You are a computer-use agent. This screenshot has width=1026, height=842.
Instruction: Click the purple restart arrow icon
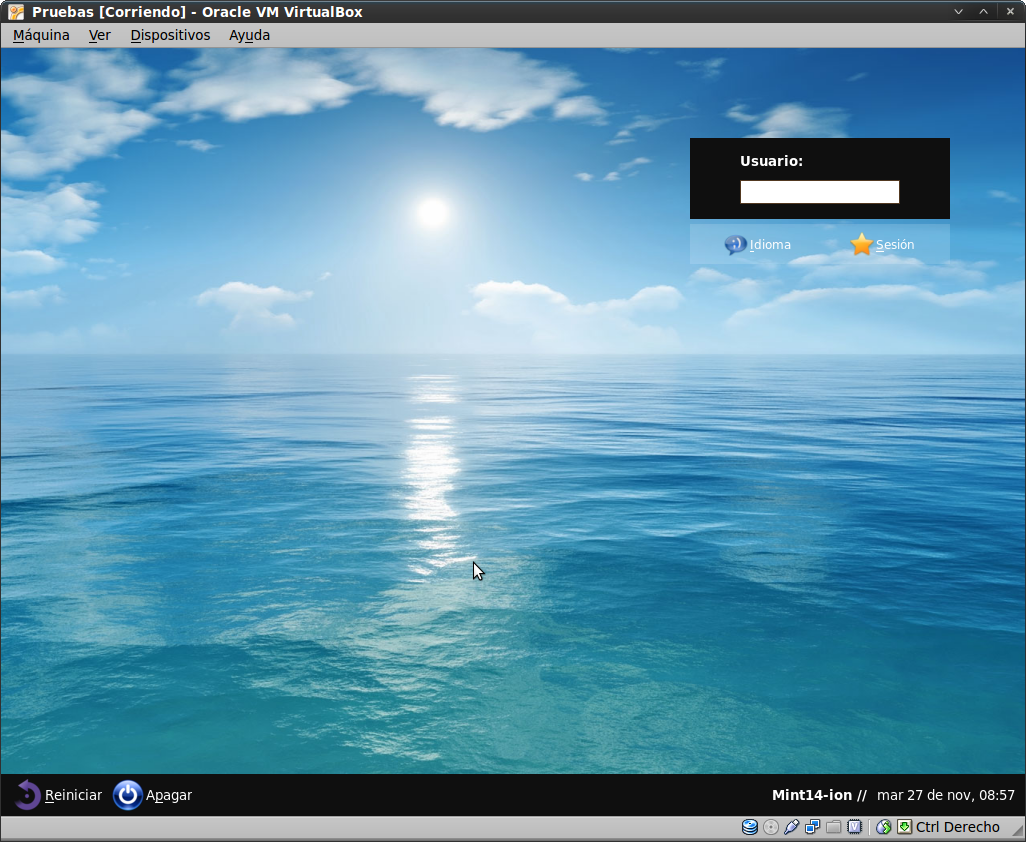tap(27, 795)
